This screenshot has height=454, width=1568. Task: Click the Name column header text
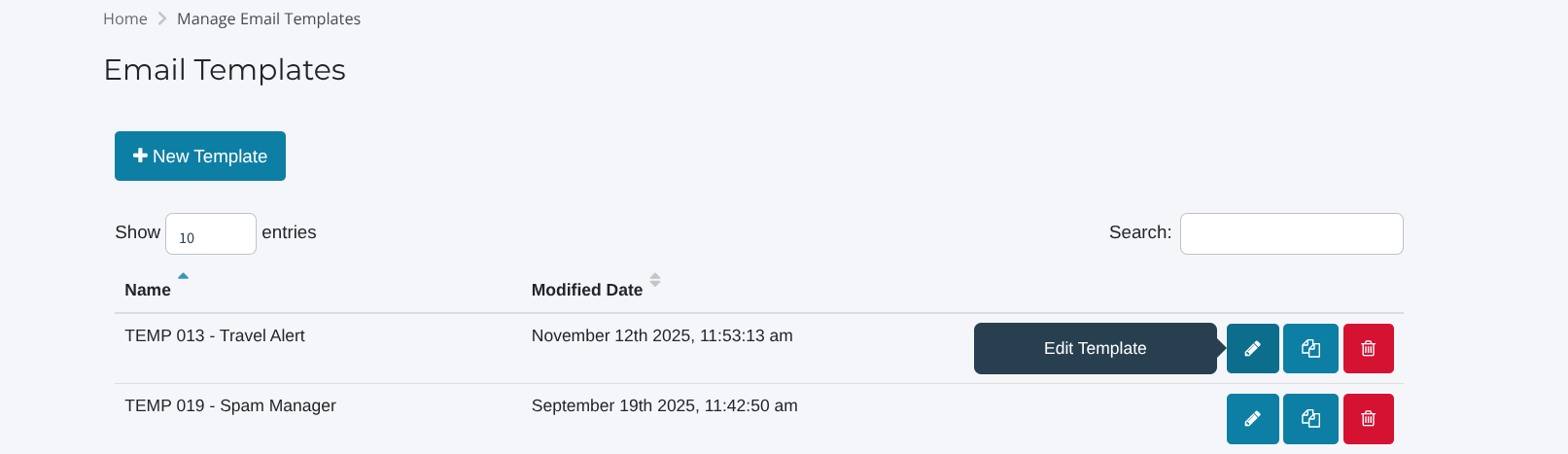148,290
